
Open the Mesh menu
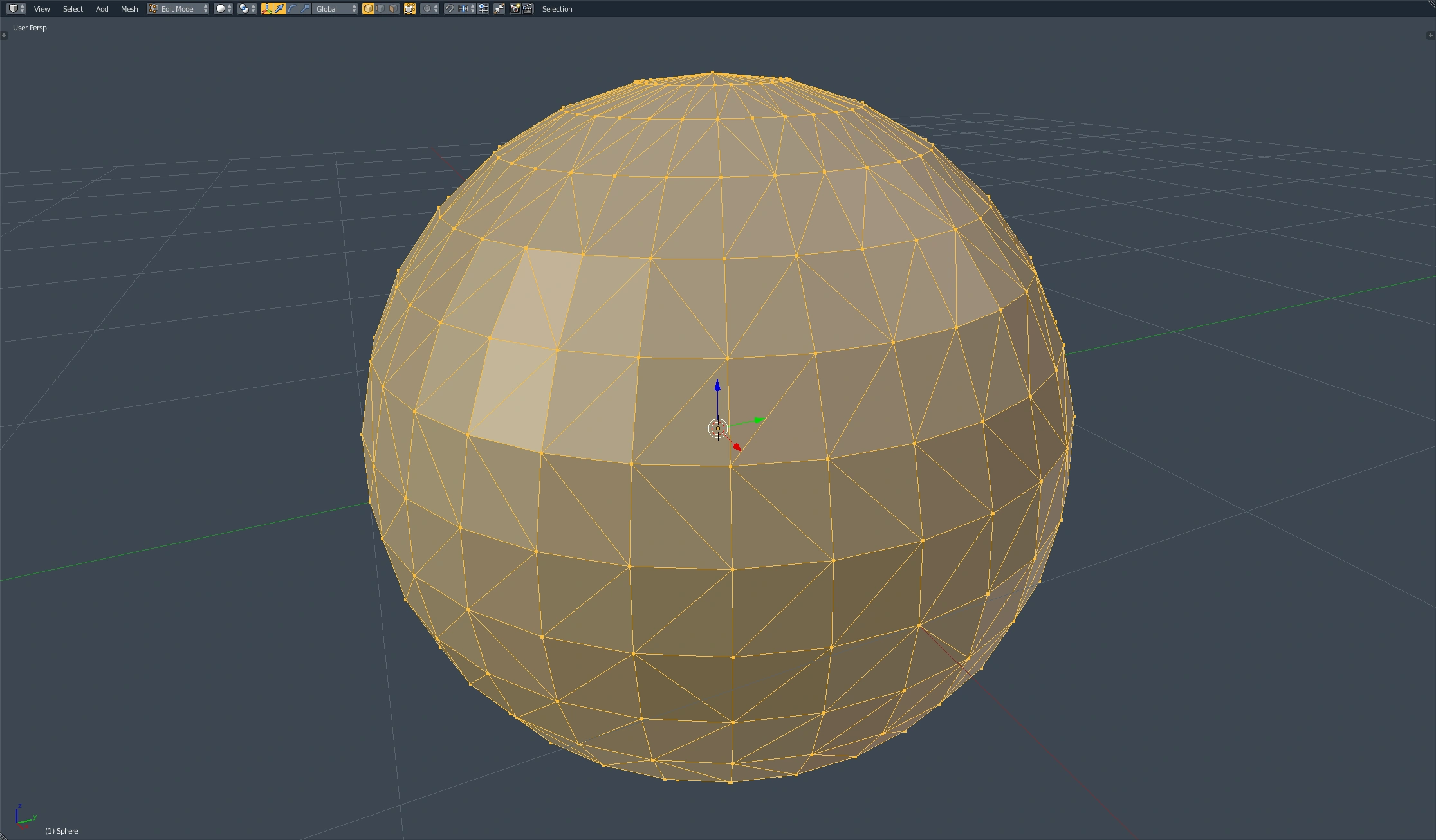(x=129, y=9)
